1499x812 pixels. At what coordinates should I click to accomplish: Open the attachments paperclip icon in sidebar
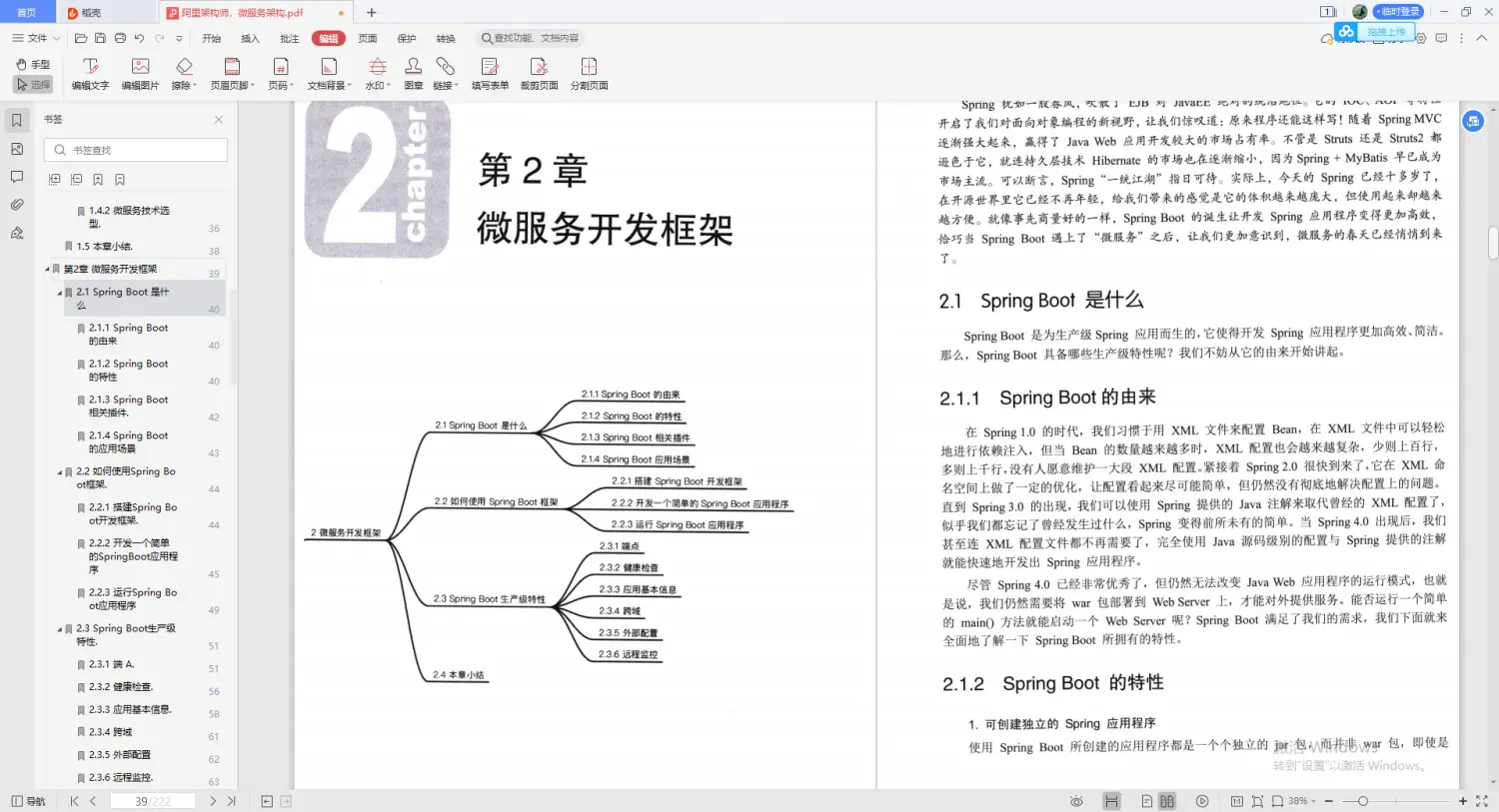17,205
